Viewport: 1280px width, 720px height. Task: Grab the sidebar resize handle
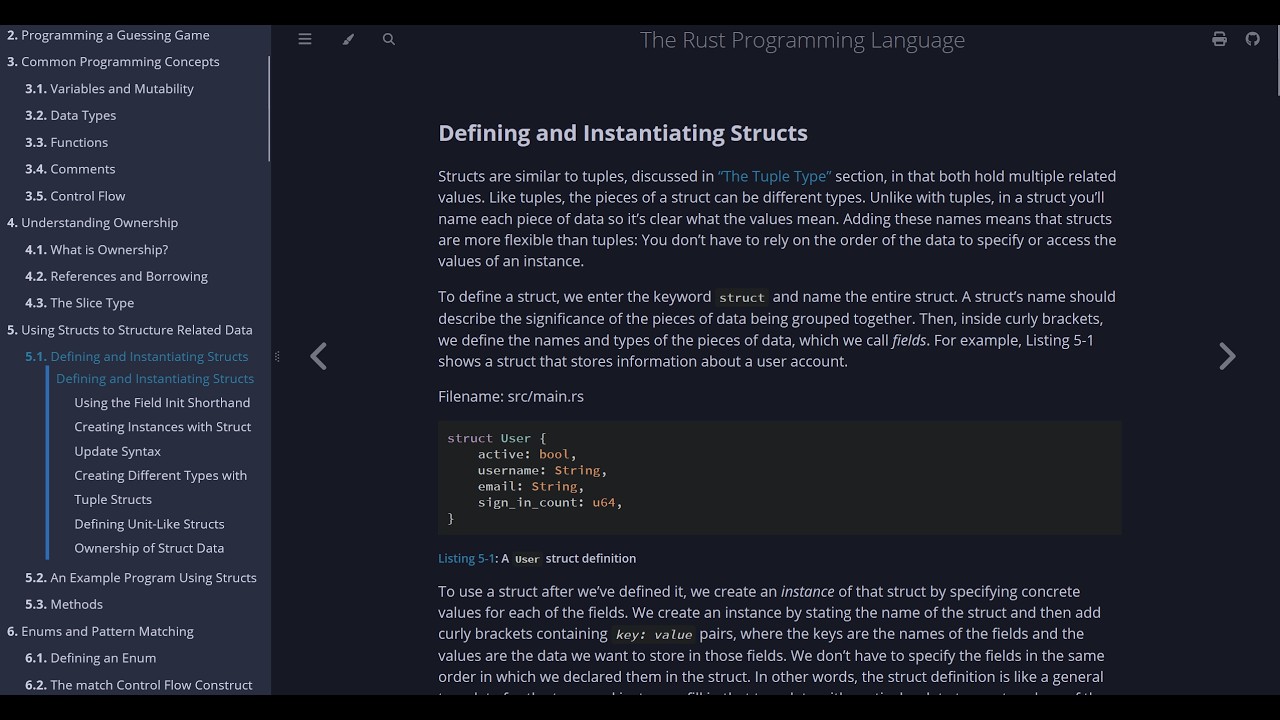pyautogui.click(x=276, y=356)
